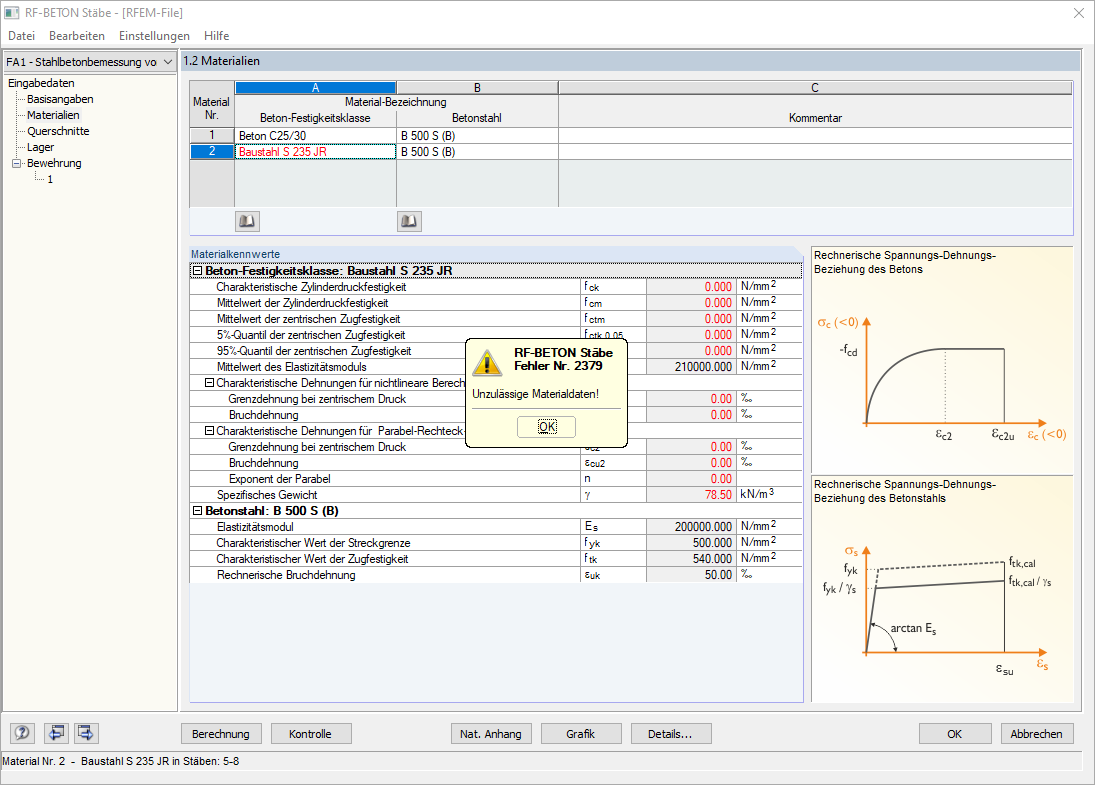Confirm the error dialog with OK

tap(547, 427)
